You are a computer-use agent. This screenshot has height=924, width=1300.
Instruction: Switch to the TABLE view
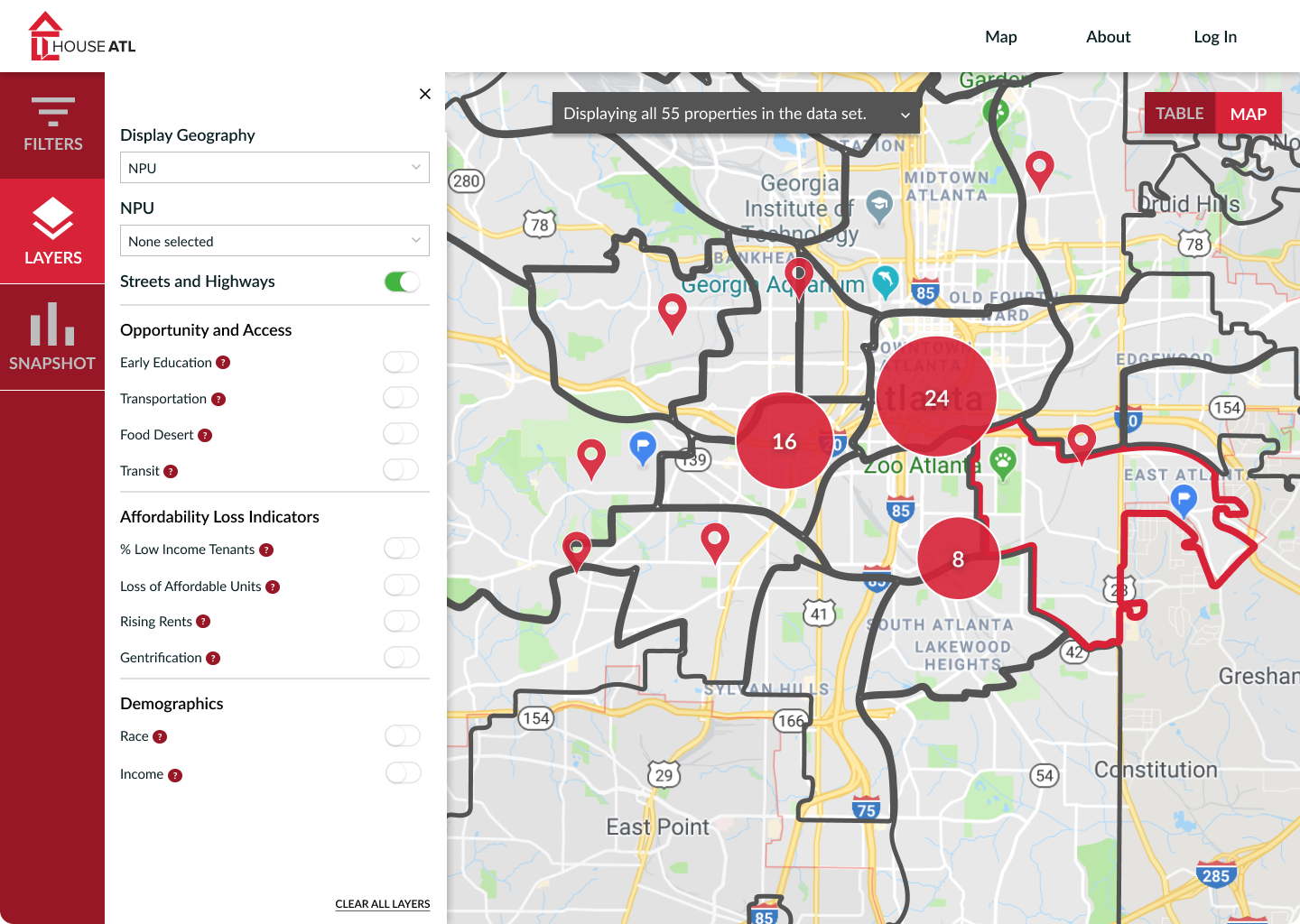coord(1180,114)
